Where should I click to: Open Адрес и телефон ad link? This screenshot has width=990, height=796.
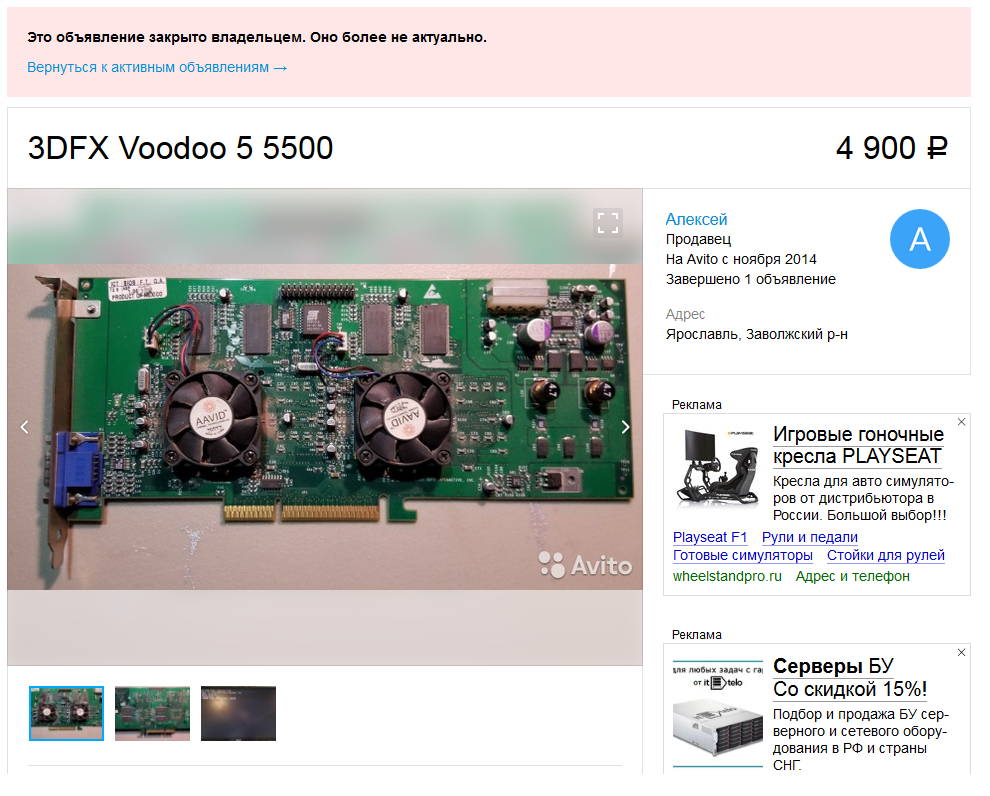click(852, 576)
